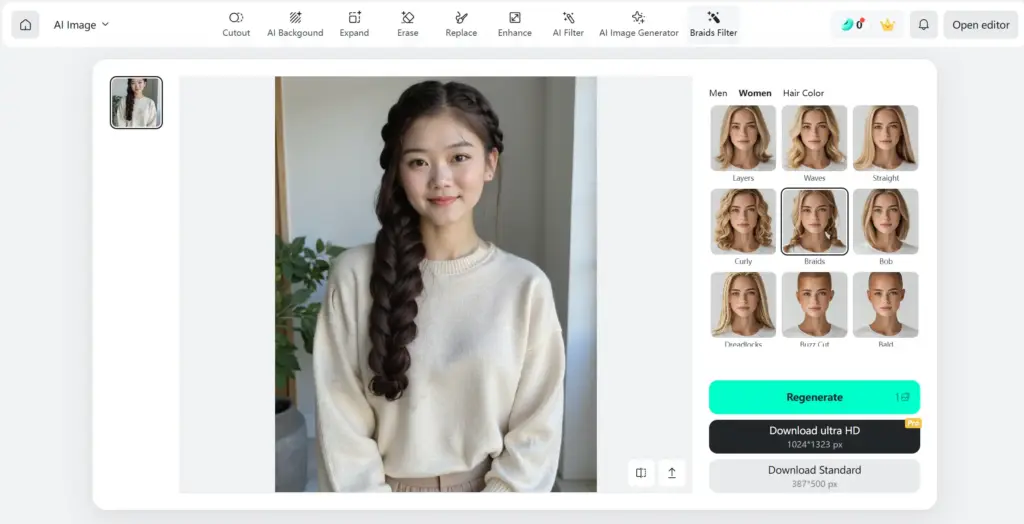This screenshot has width=1024, height=524.
Task: Open notifications bell
Action: pos(923,25)
